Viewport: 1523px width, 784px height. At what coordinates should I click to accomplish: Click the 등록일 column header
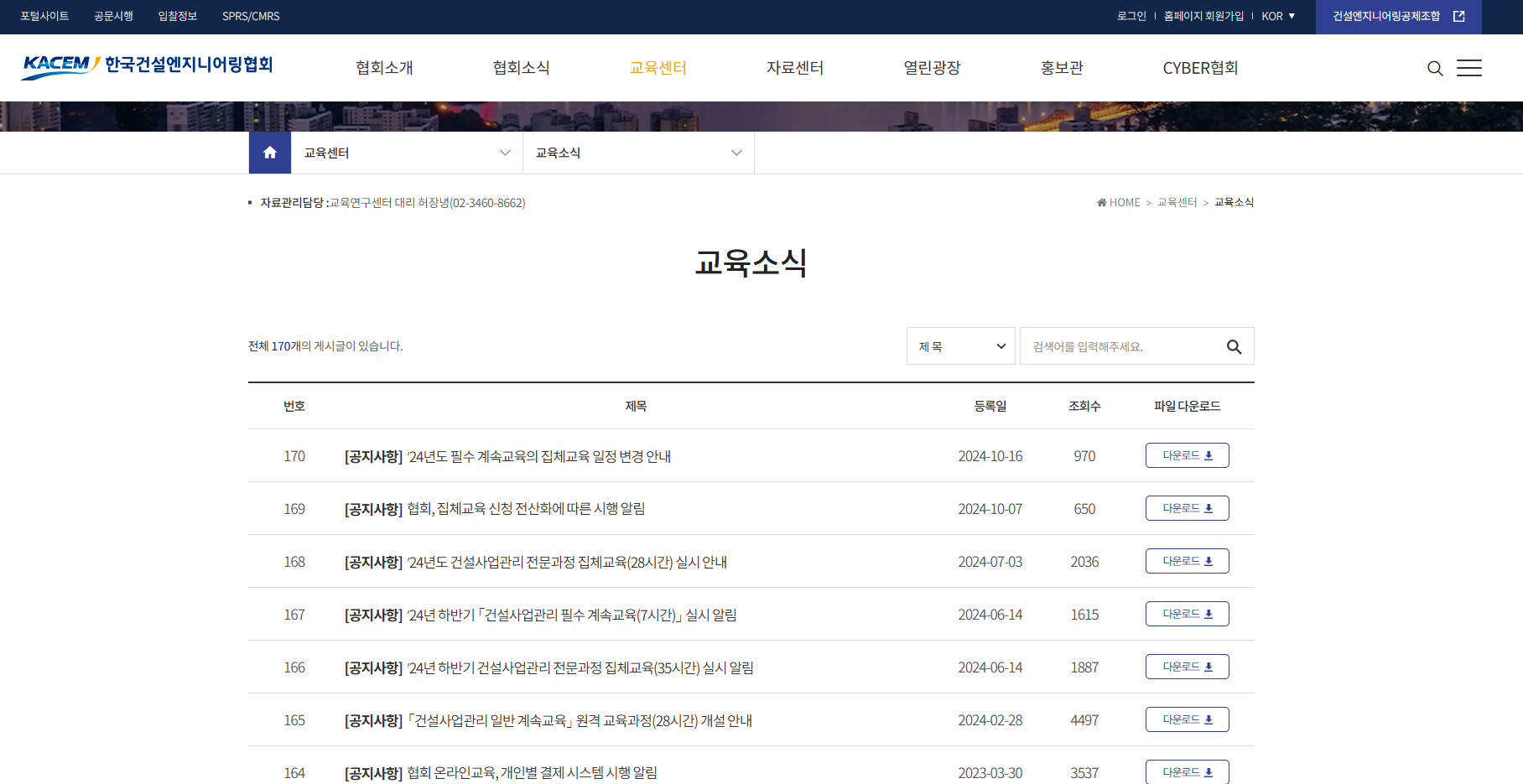point(990,406)
